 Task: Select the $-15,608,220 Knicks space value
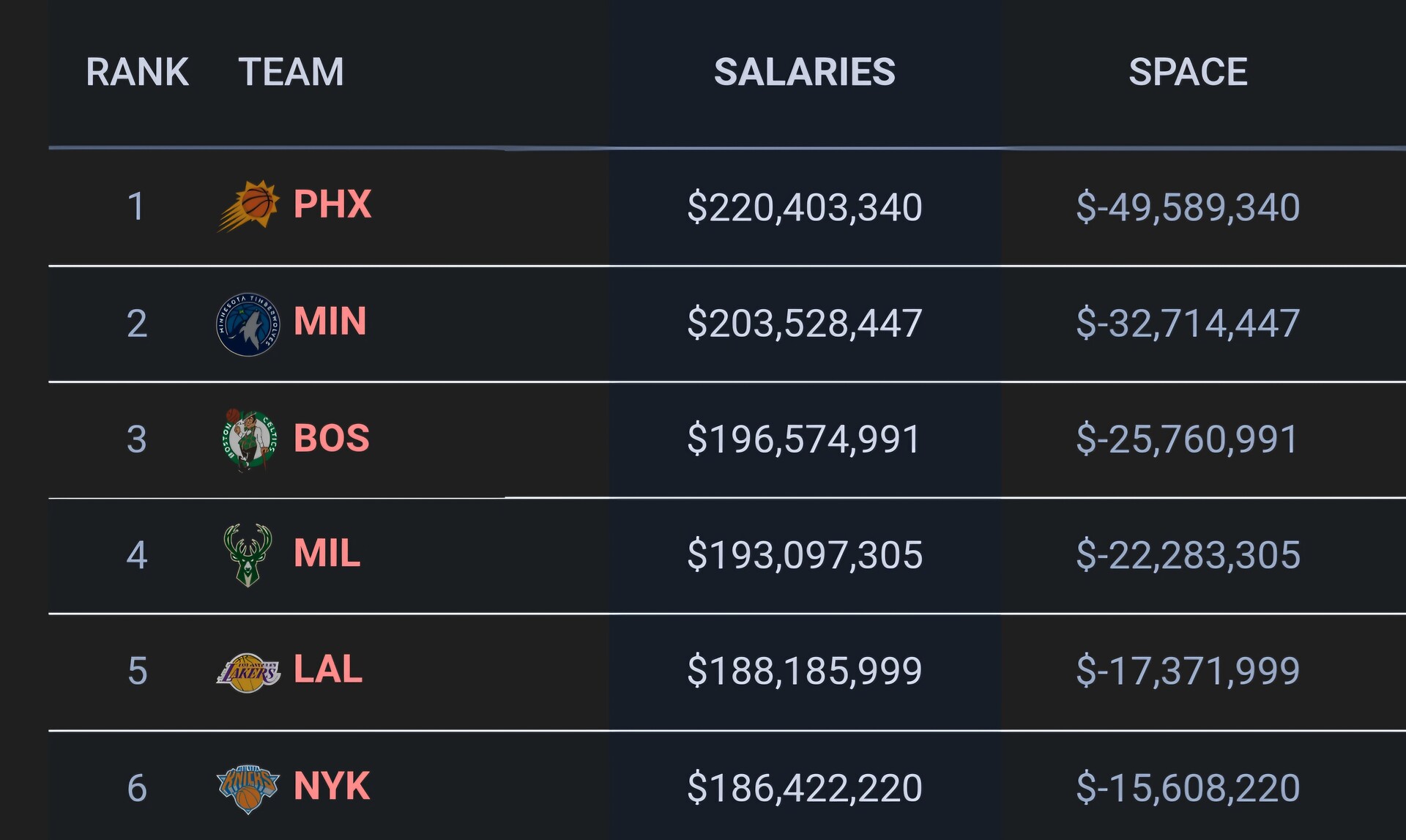coord(1188,789)
